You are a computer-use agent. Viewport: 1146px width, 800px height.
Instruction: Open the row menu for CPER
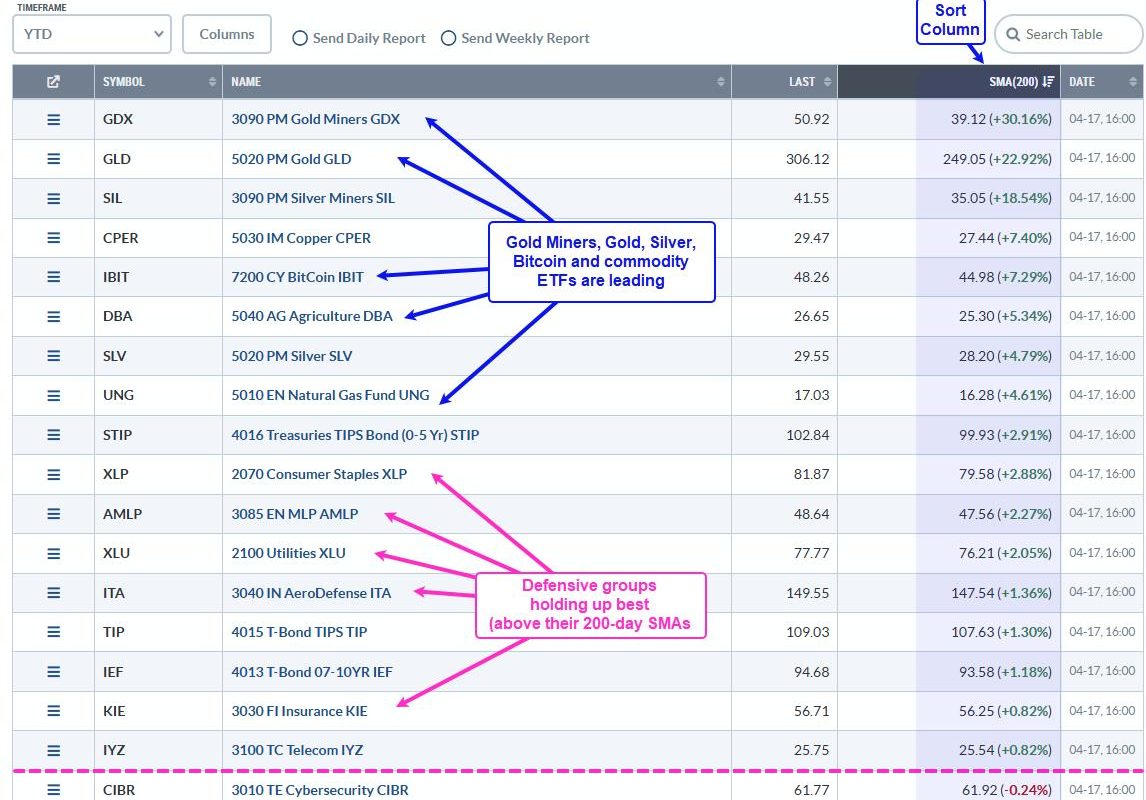(x=53, y=237)
